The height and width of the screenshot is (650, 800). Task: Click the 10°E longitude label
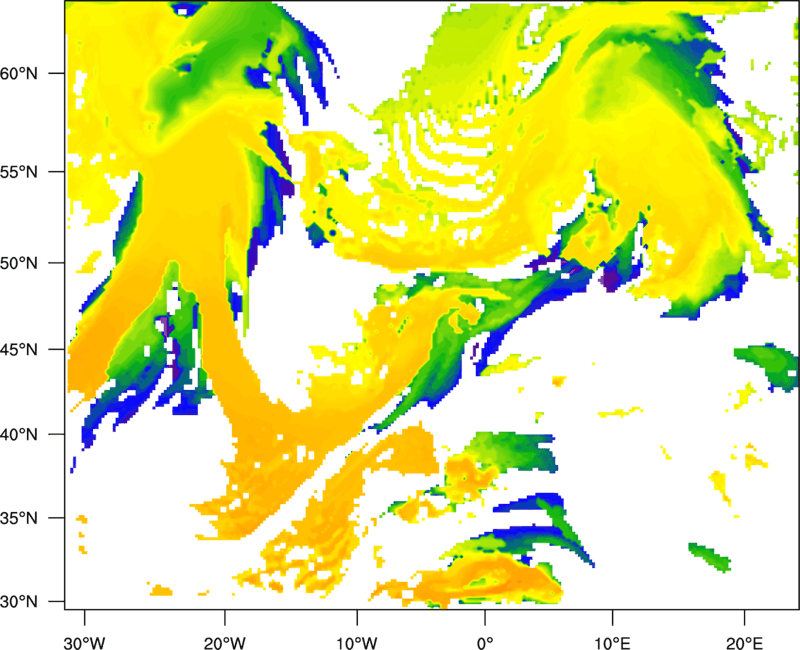coord(612,643)
